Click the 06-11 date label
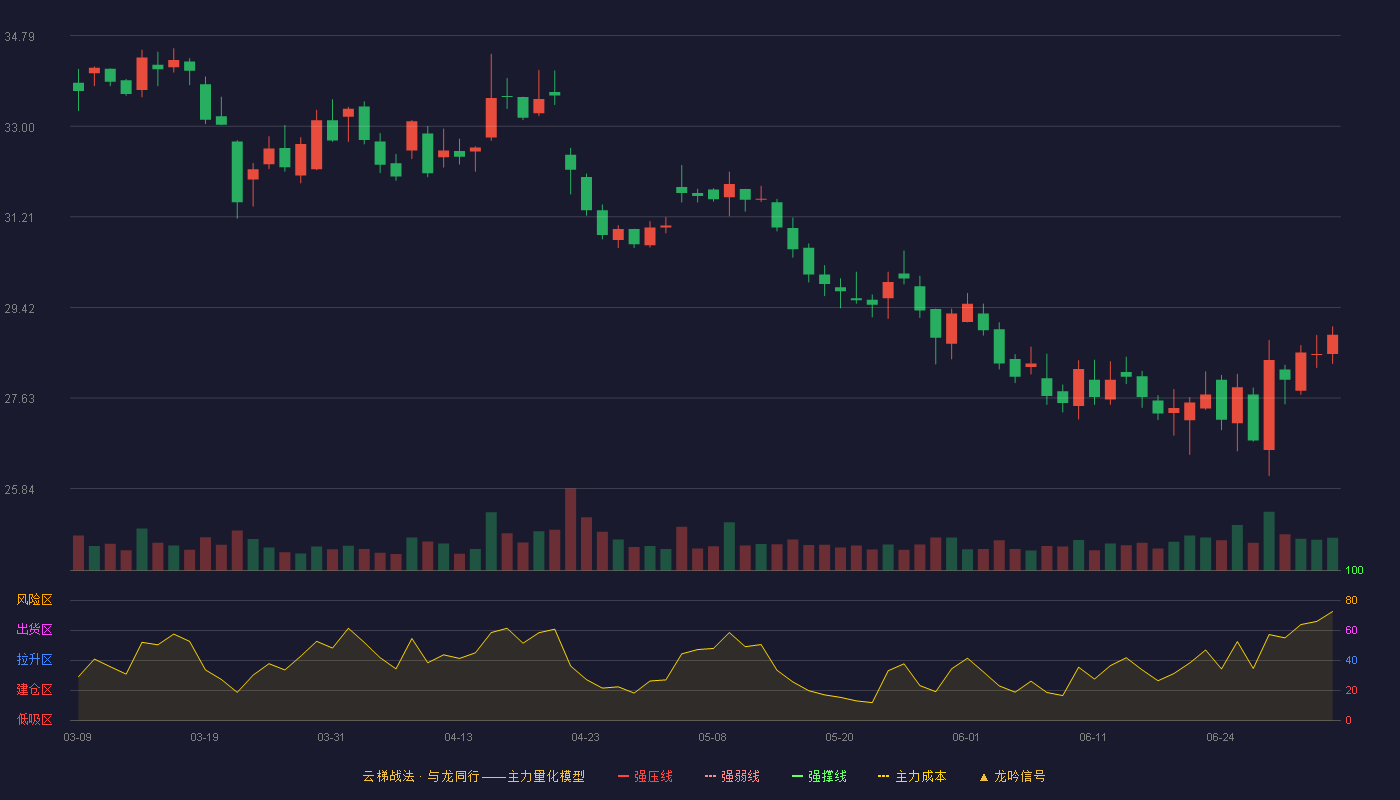 [x=1093, y=737]
